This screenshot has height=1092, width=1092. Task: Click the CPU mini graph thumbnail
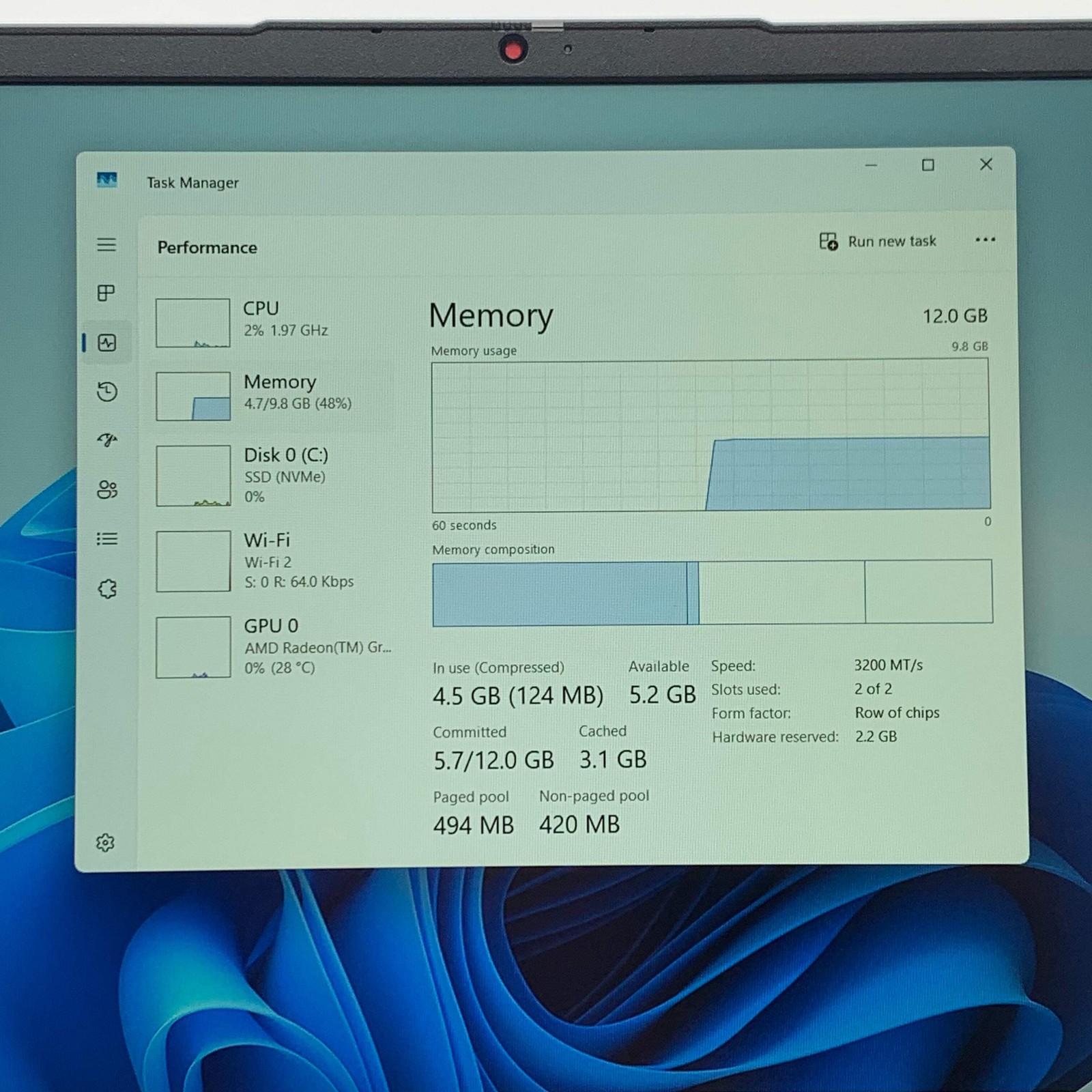tap(192, 323)
